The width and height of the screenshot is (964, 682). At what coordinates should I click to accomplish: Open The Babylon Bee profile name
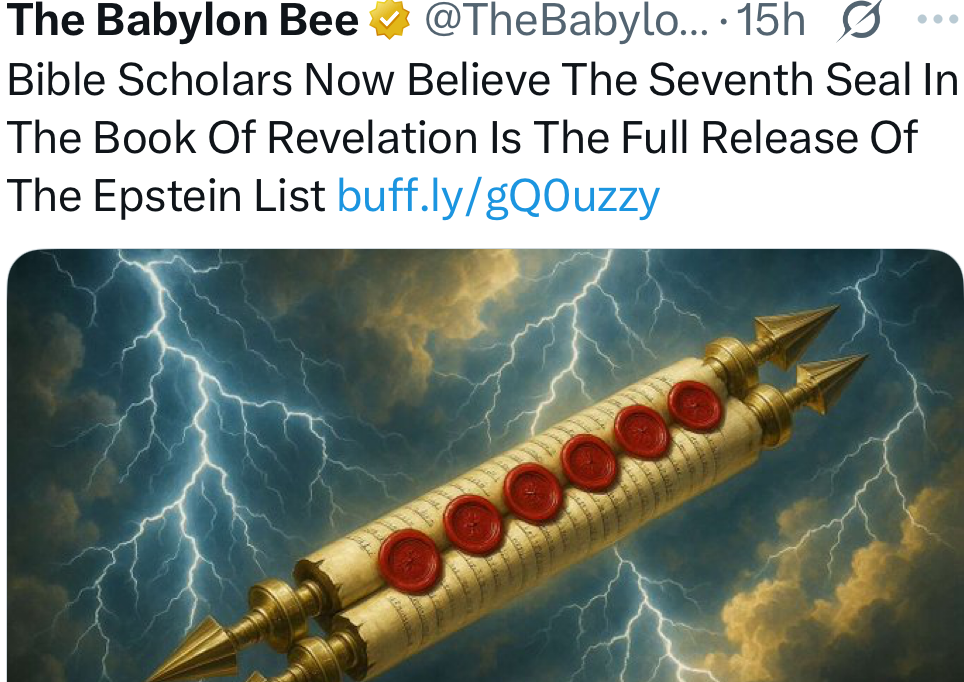pos(183,20)
